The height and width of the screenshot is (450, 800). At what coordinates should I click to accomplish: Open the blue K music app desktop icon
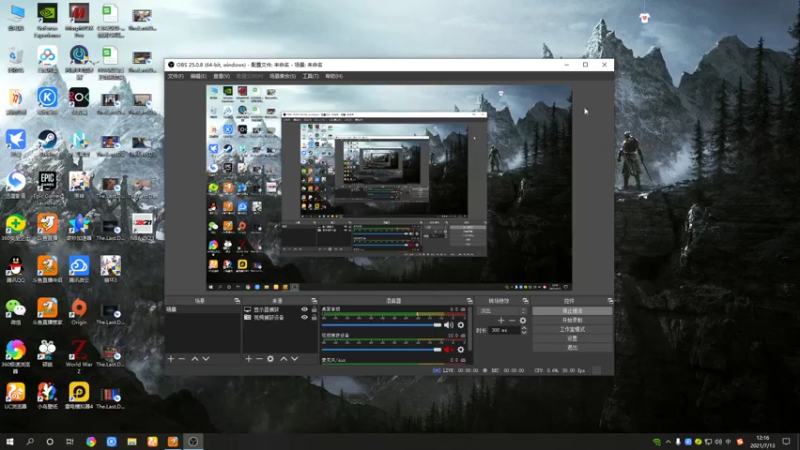coord(47,101)
